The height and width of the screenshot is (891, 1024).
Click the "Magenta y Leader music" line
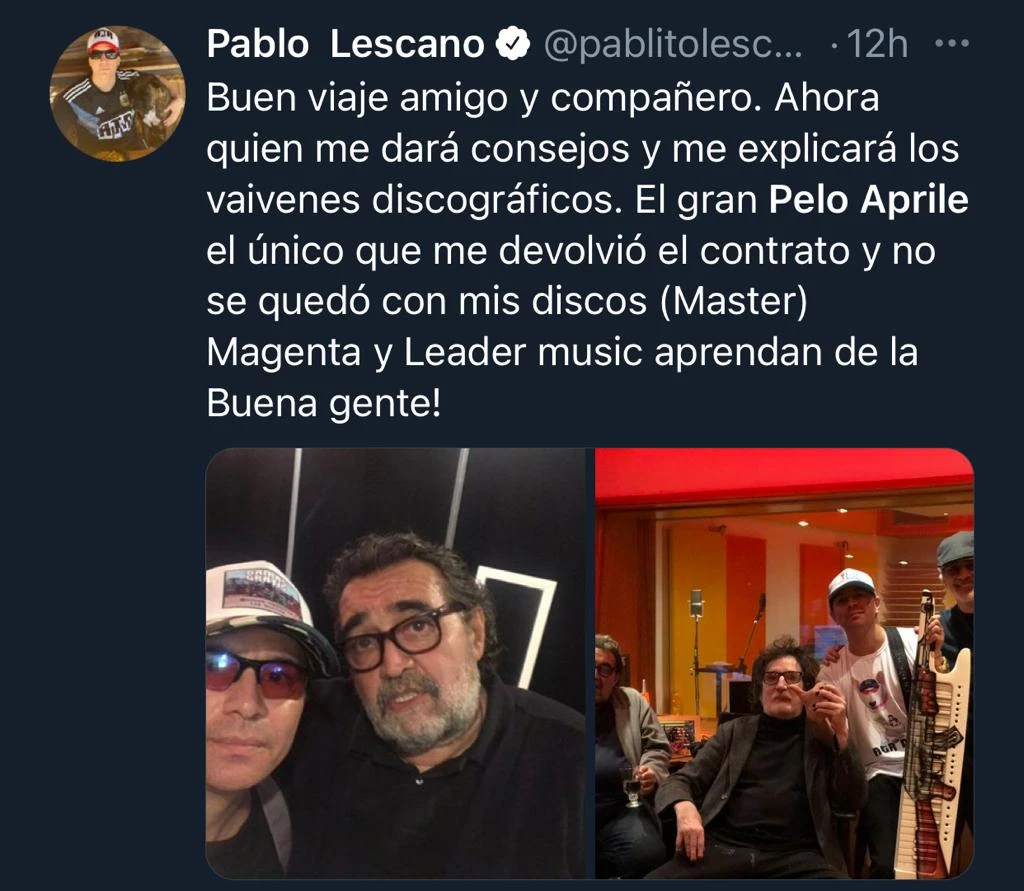(x=425, y=353)
